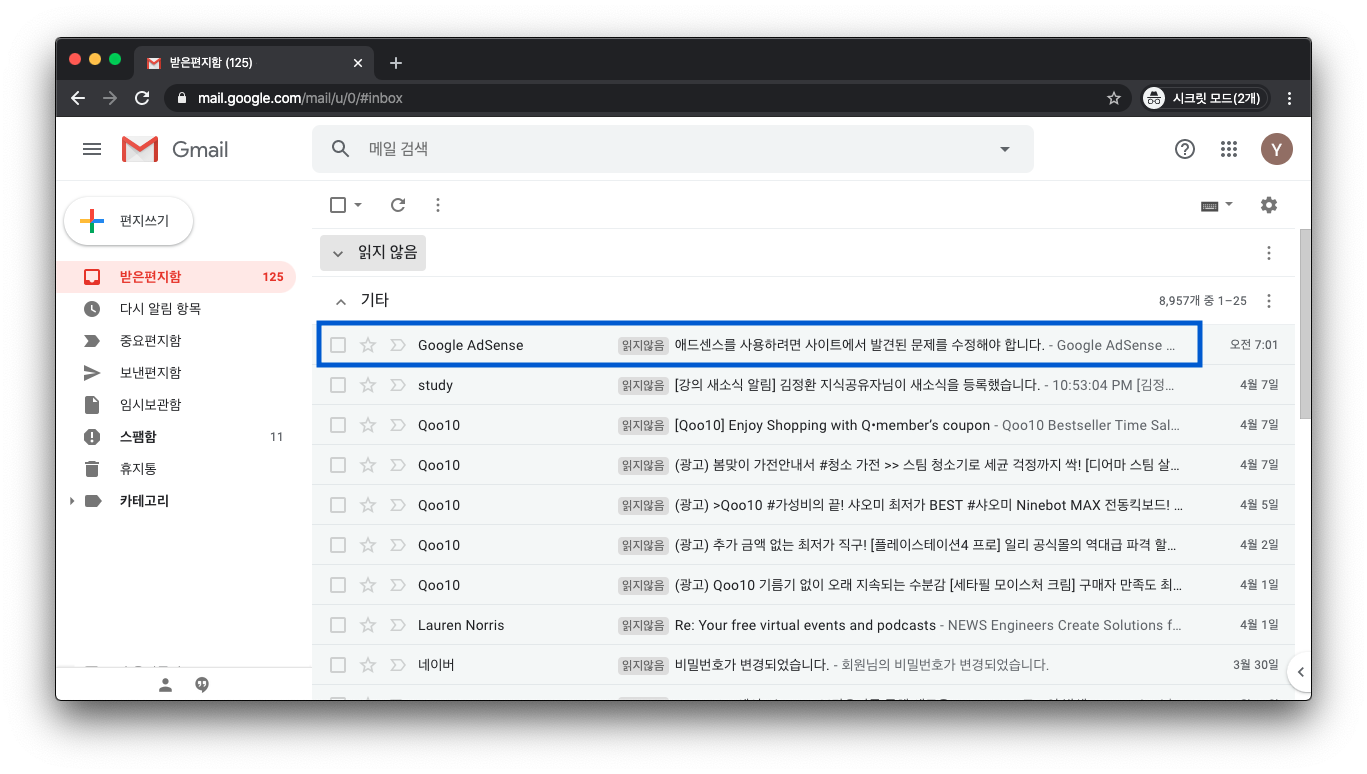Open 스팸함 folder
1367x774 pixels.
(176, 437)
